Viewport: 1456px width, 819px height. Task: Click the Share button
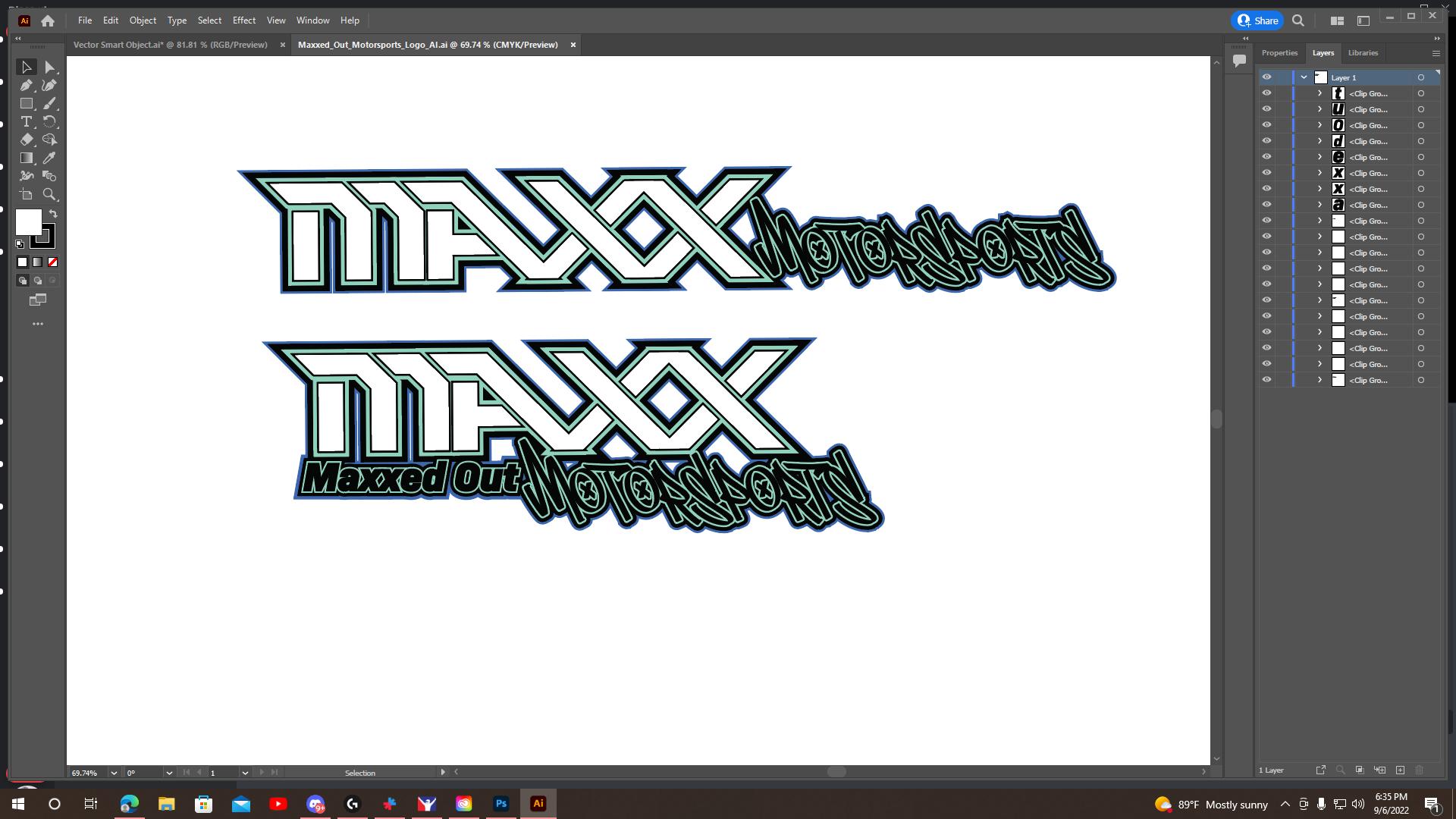1258,20
